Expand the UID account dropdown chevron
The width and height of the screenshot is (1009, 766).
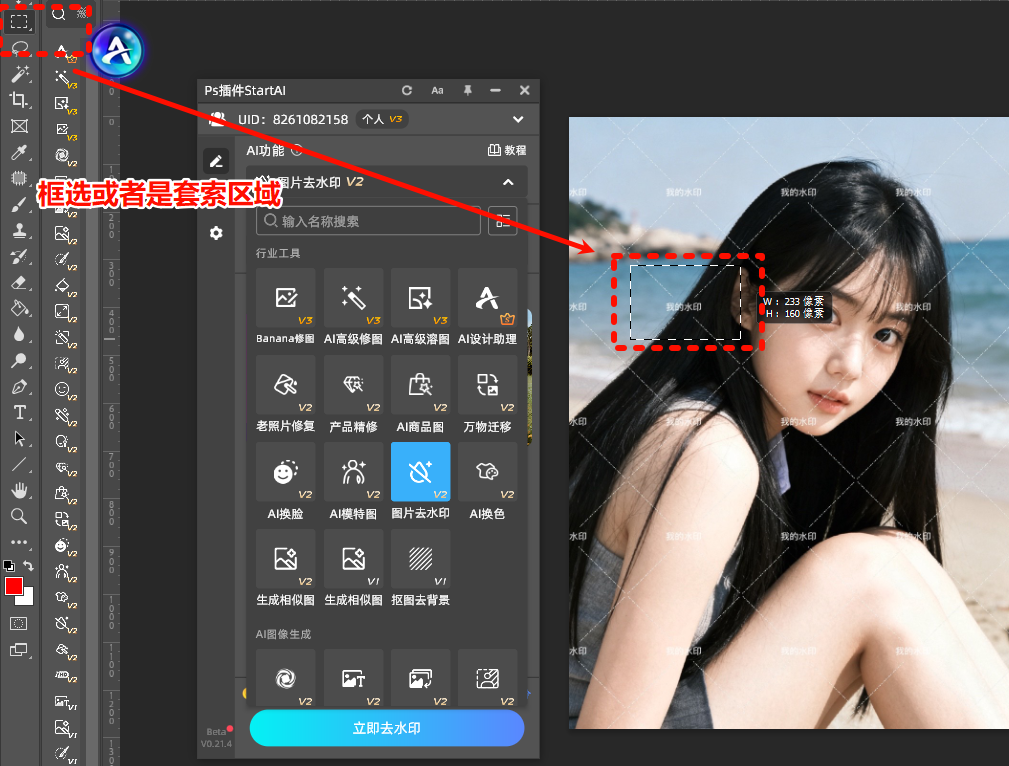coord(518,119)
